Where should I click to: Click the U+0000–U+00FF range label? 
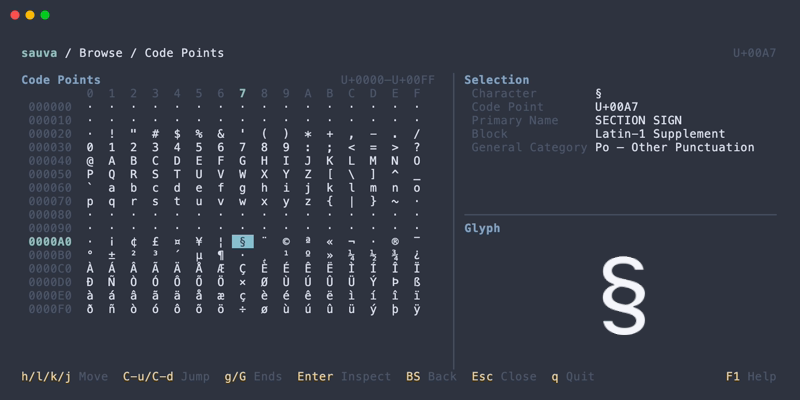[388, 80]
